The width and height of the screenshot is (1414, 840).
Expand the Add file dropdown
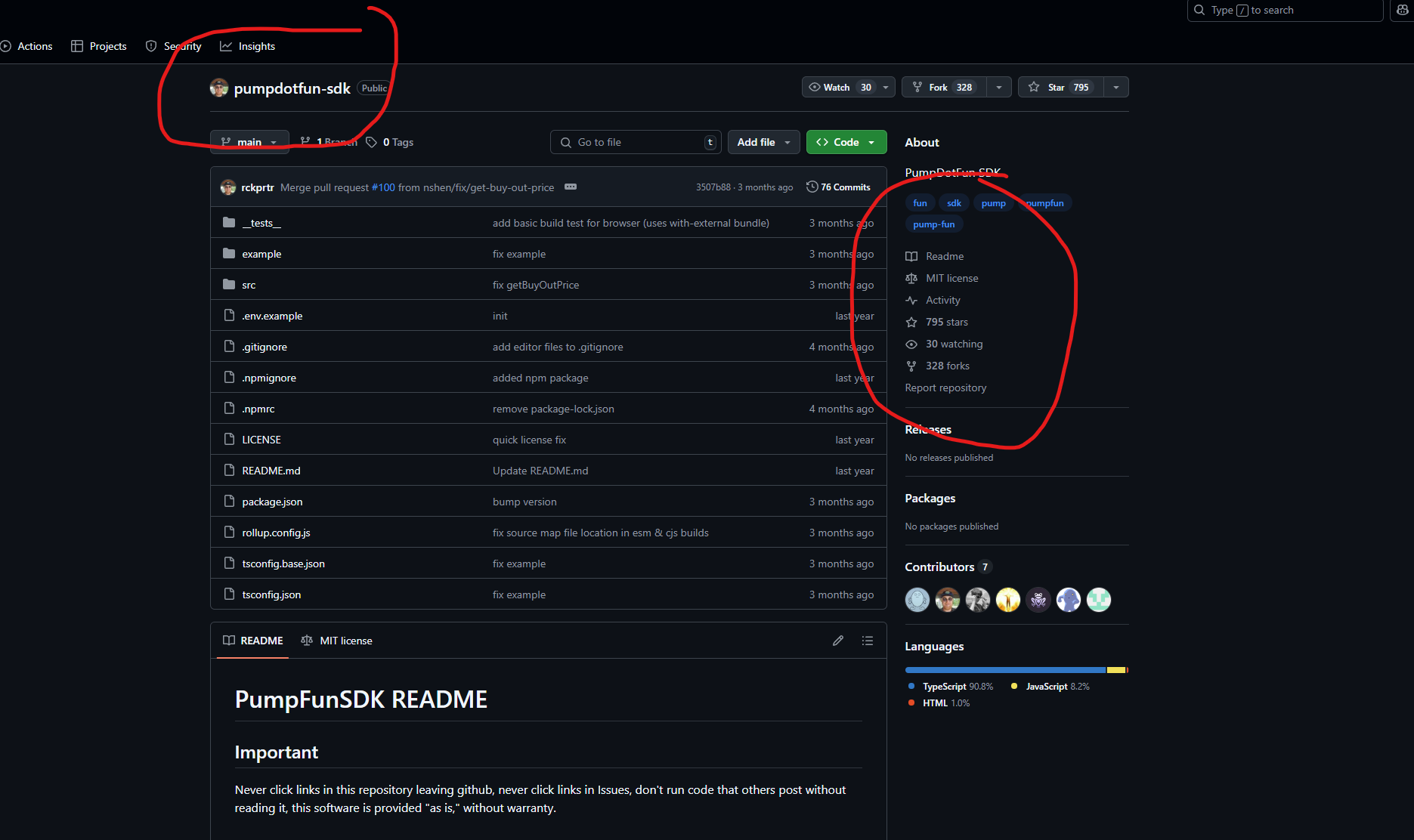[x=763, y=142]
